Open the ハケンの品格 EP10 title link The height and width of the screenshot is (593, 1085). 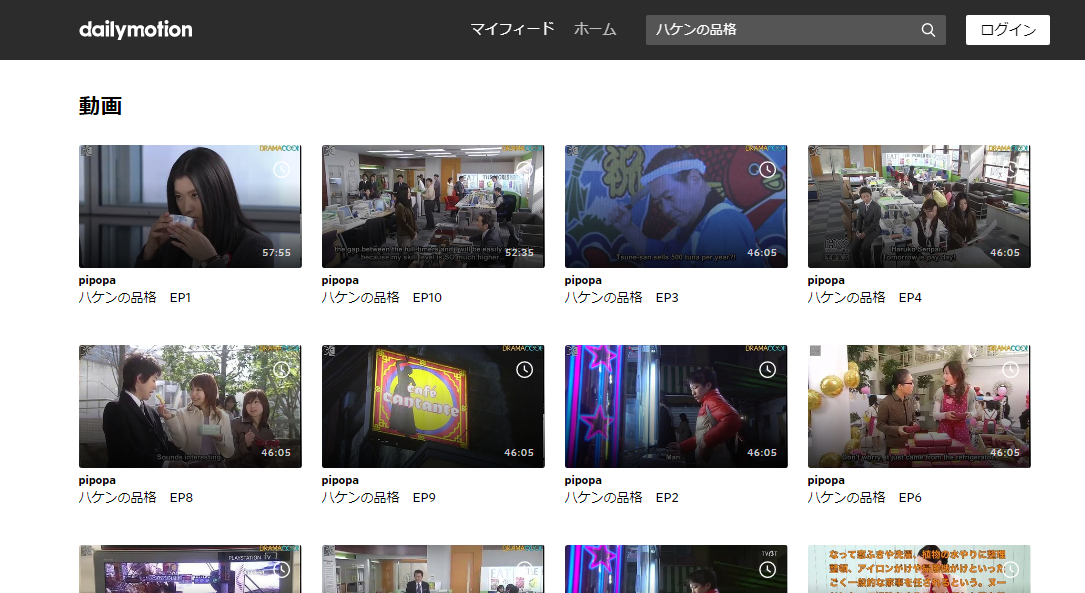(381, 298)
